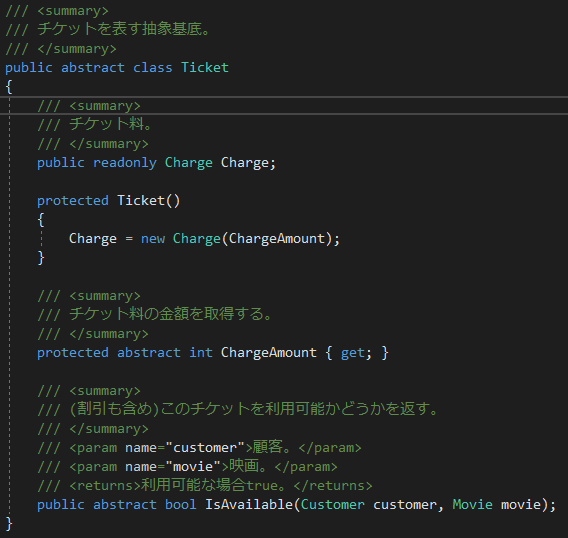Click the bool return type of IsAvailable
The height and width of the screenshot is (538, 568).
coord(181,505)
